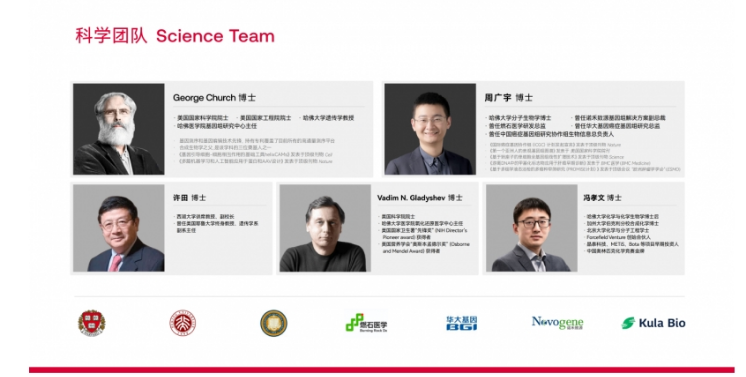Click the bullet "哈佛大学分子生物学博士"
Image resolution: width=746 pixels, height=377 pixels.
coord(520,118)
